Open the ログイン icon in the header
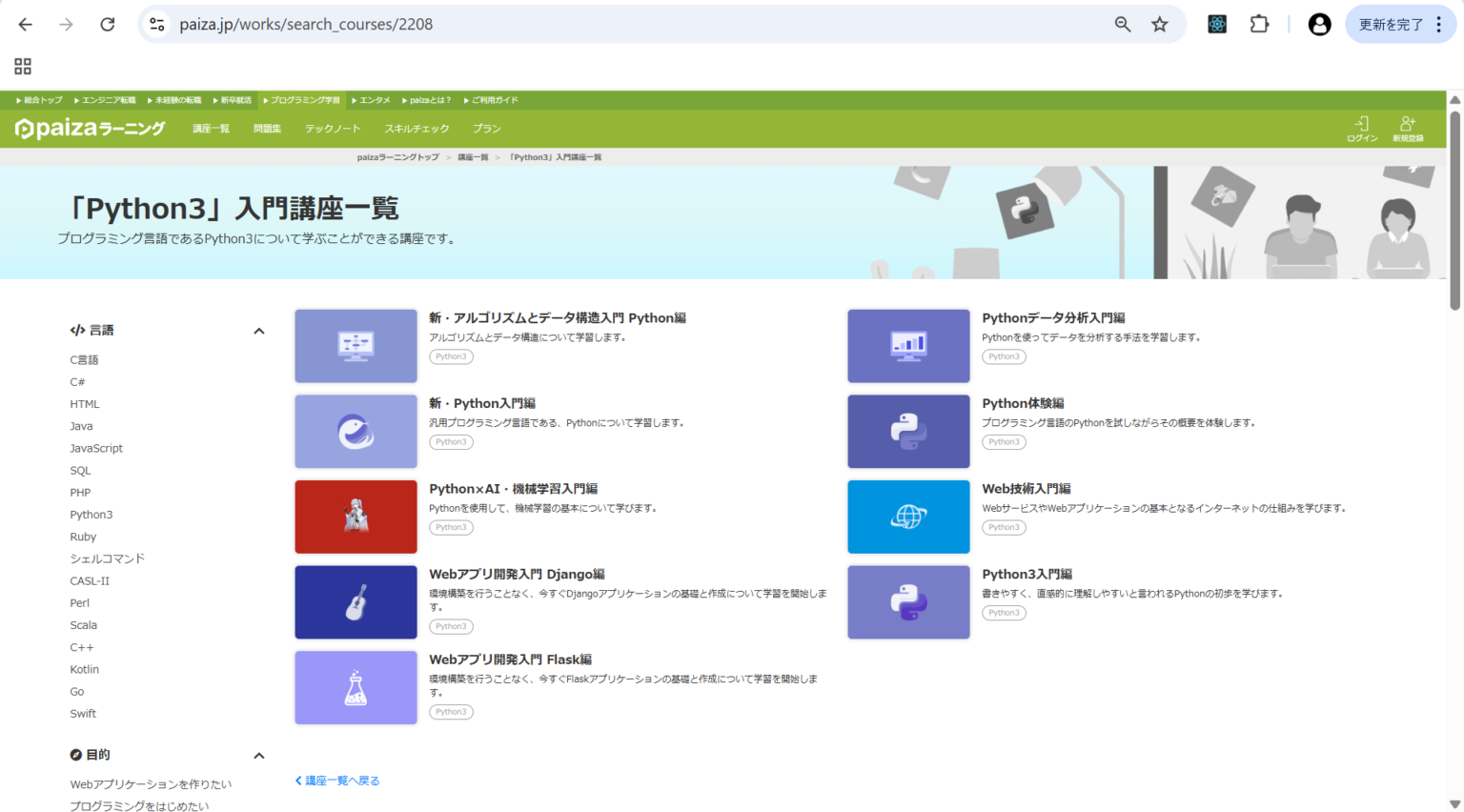 (x=1361, y=128)
